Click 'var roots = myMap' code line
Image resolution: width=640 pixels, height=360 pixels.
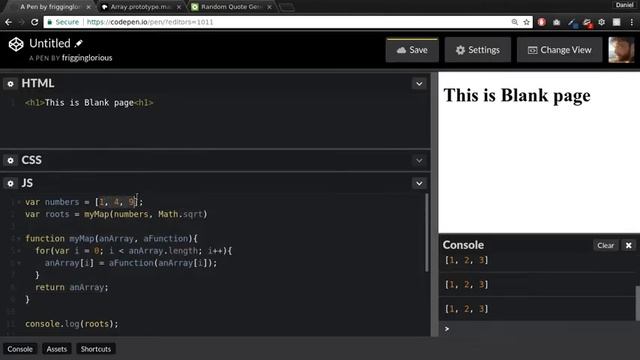click(x=116, y=214)
